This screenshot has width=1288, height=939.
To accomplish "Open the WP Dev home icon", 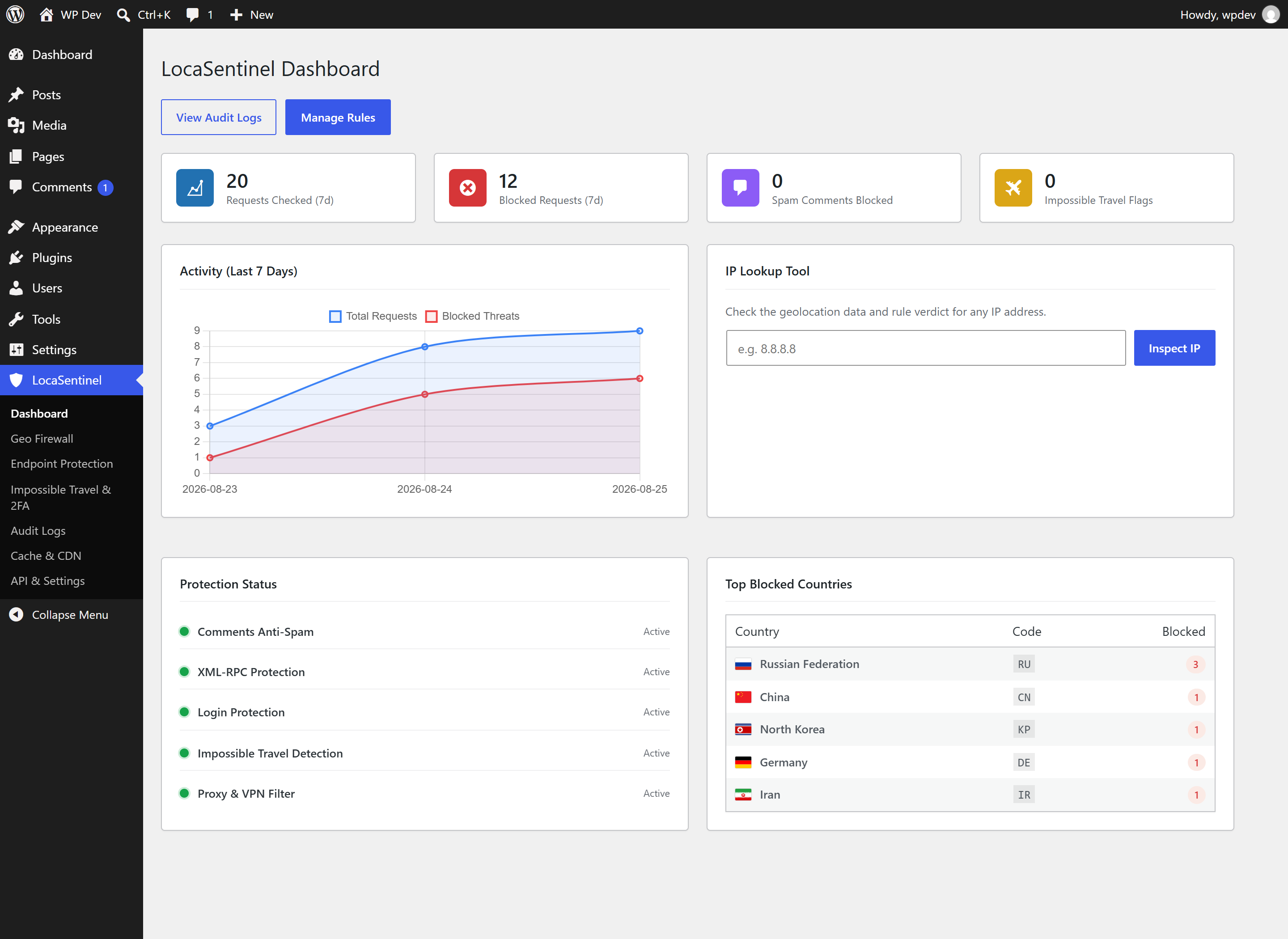I will click(x=47, y=14).
